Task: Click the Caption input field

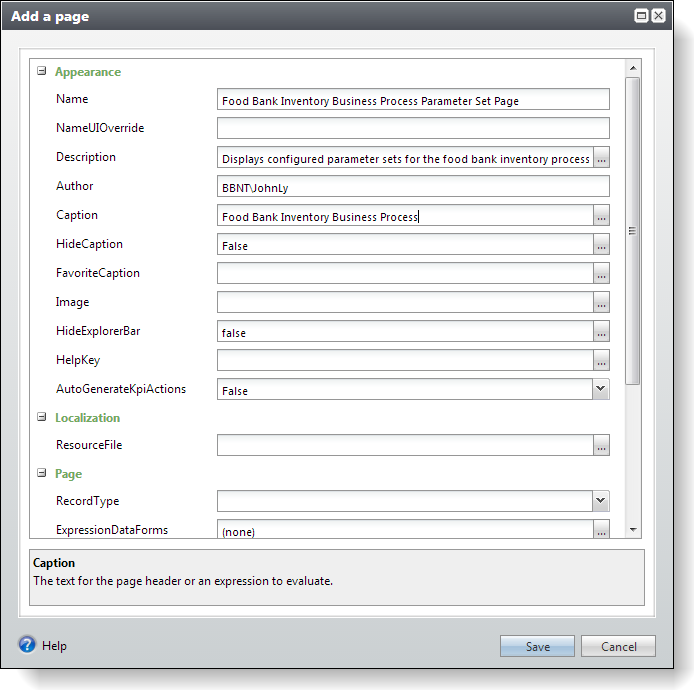Action: point(405,215)
